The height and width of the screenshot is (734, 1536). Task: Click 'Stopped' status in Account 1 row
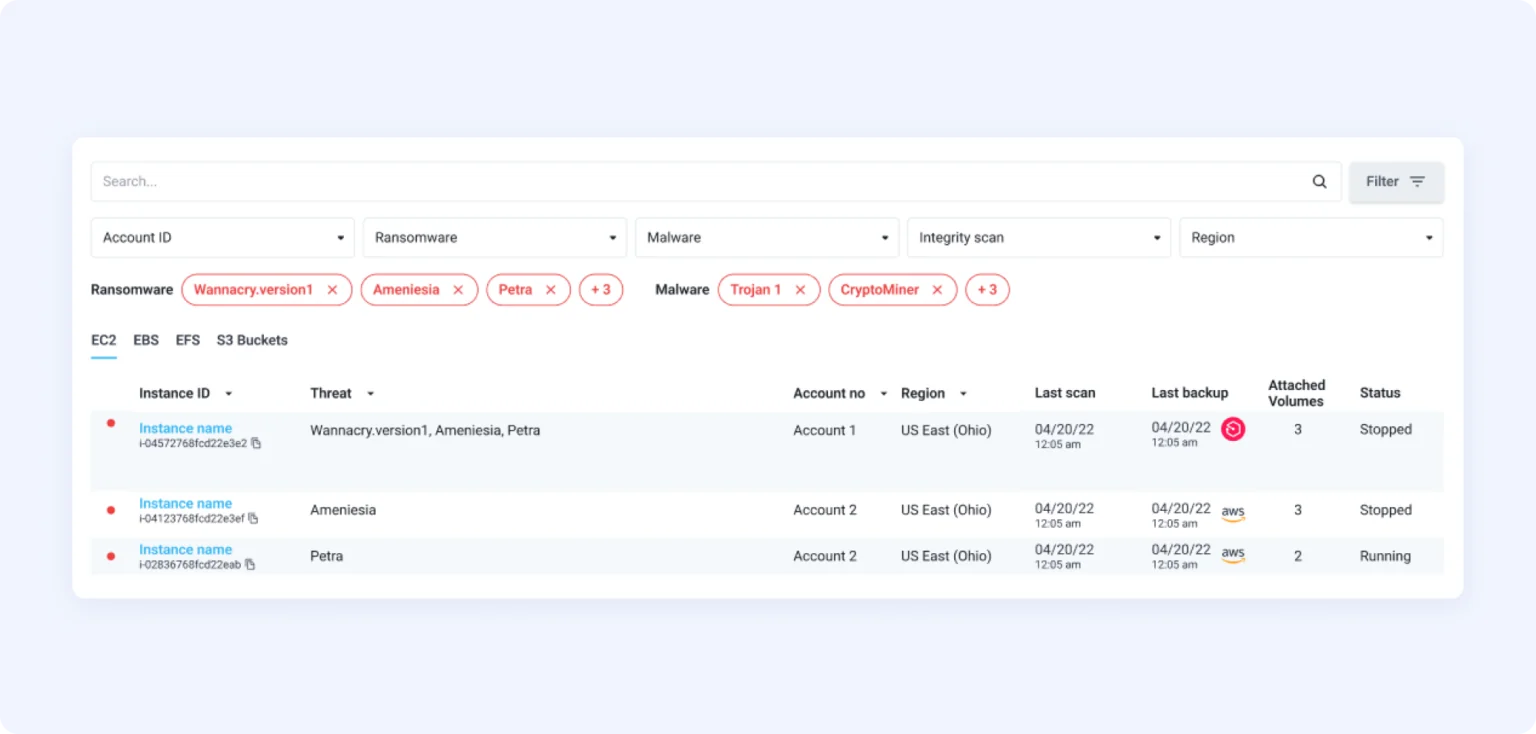pos(1385,429)
